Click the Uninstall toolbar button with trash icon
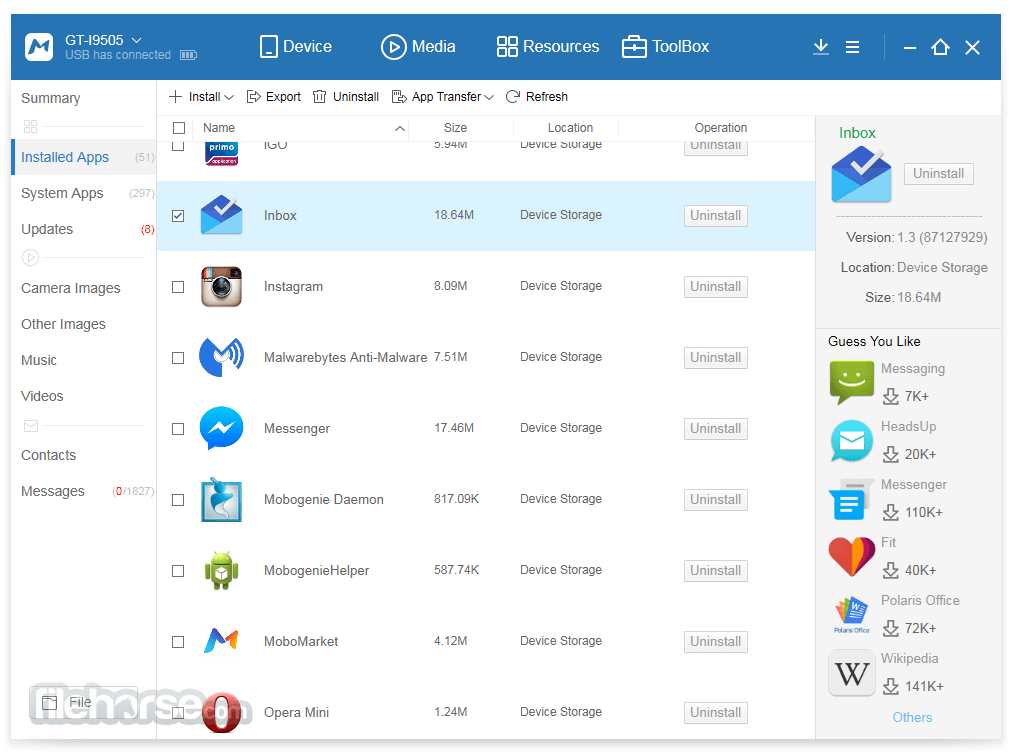Screen dimensions: 1016x755 click(345, 97)
